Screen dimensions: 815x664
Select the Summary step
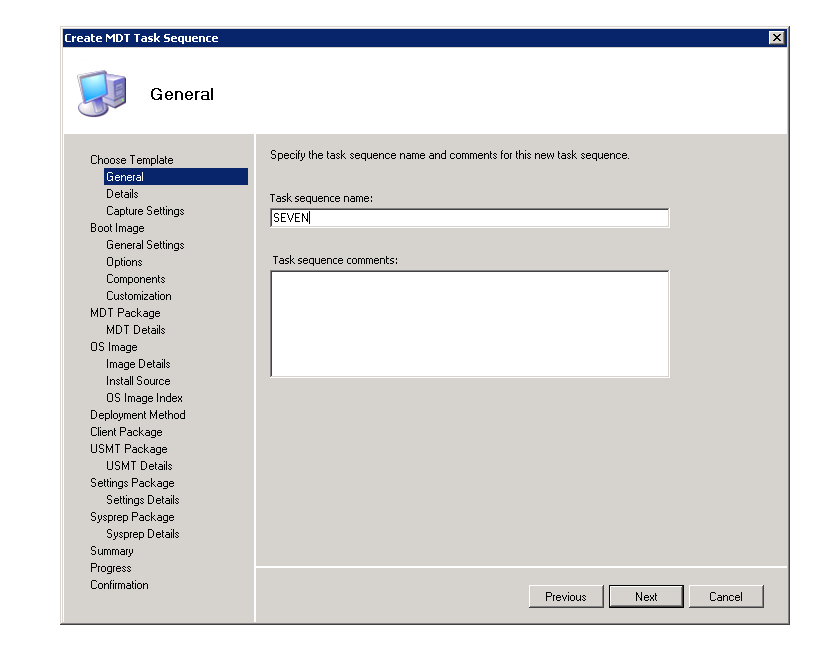(x=111, y=551)
